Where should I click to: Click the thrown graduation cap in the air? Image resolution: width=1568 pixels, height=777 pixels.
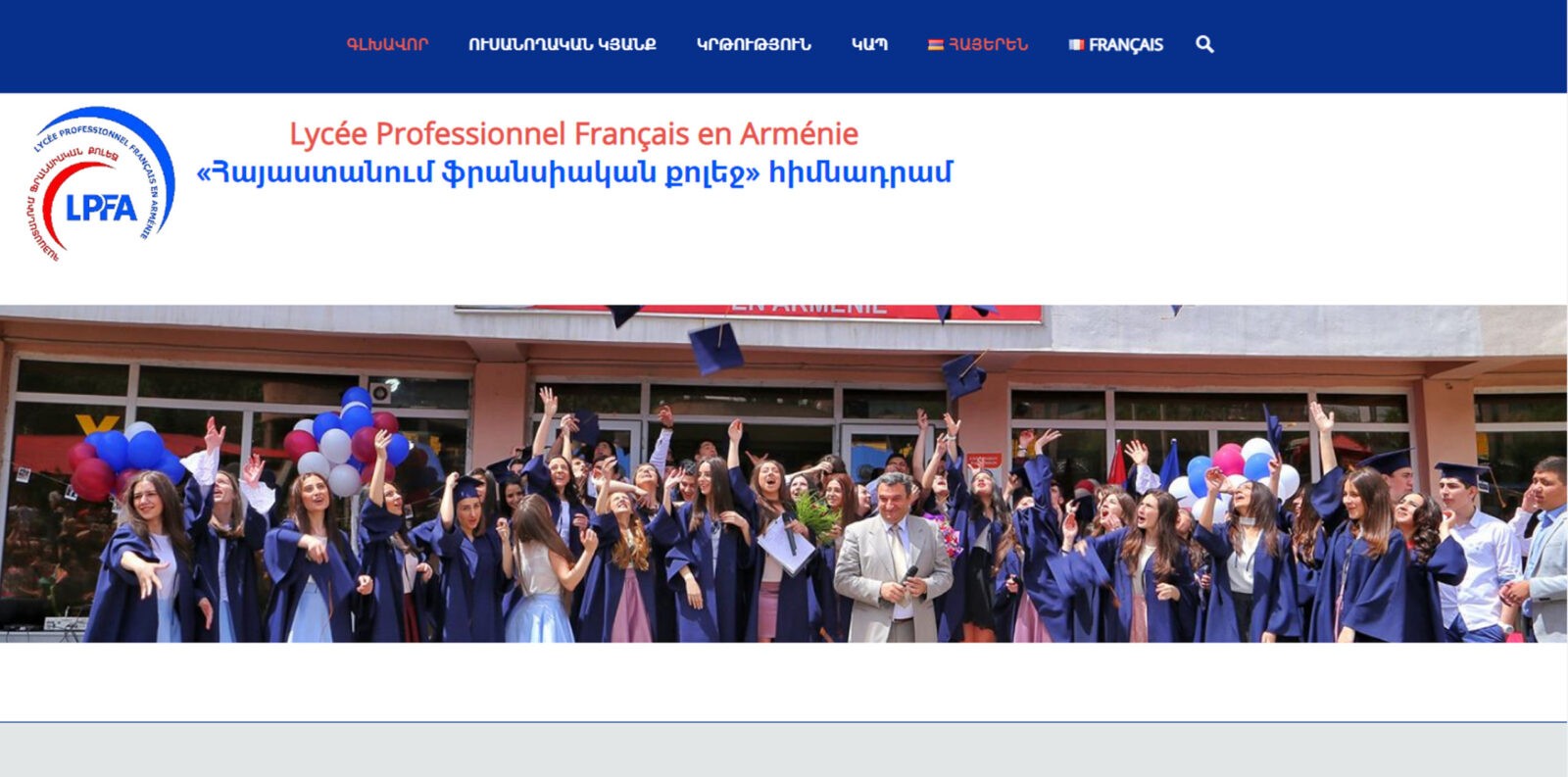[x=715, y=349]
